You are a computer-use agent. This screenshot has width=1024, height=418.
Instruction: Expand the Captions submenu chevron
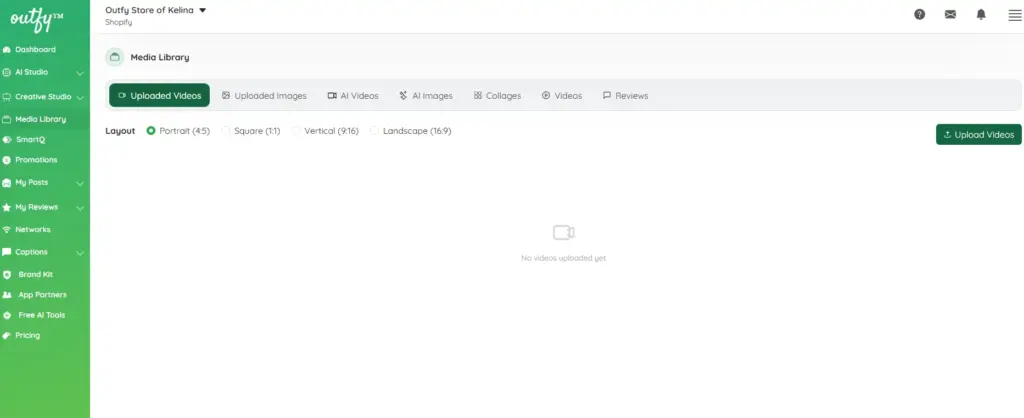[x=80, y=253]
